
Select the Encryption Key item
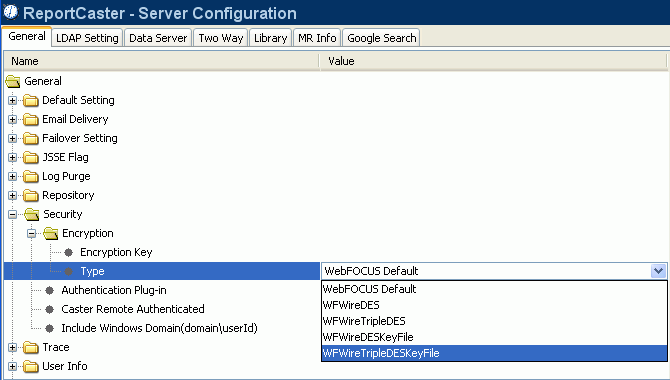pyautogui.click(x=116, y=252)
